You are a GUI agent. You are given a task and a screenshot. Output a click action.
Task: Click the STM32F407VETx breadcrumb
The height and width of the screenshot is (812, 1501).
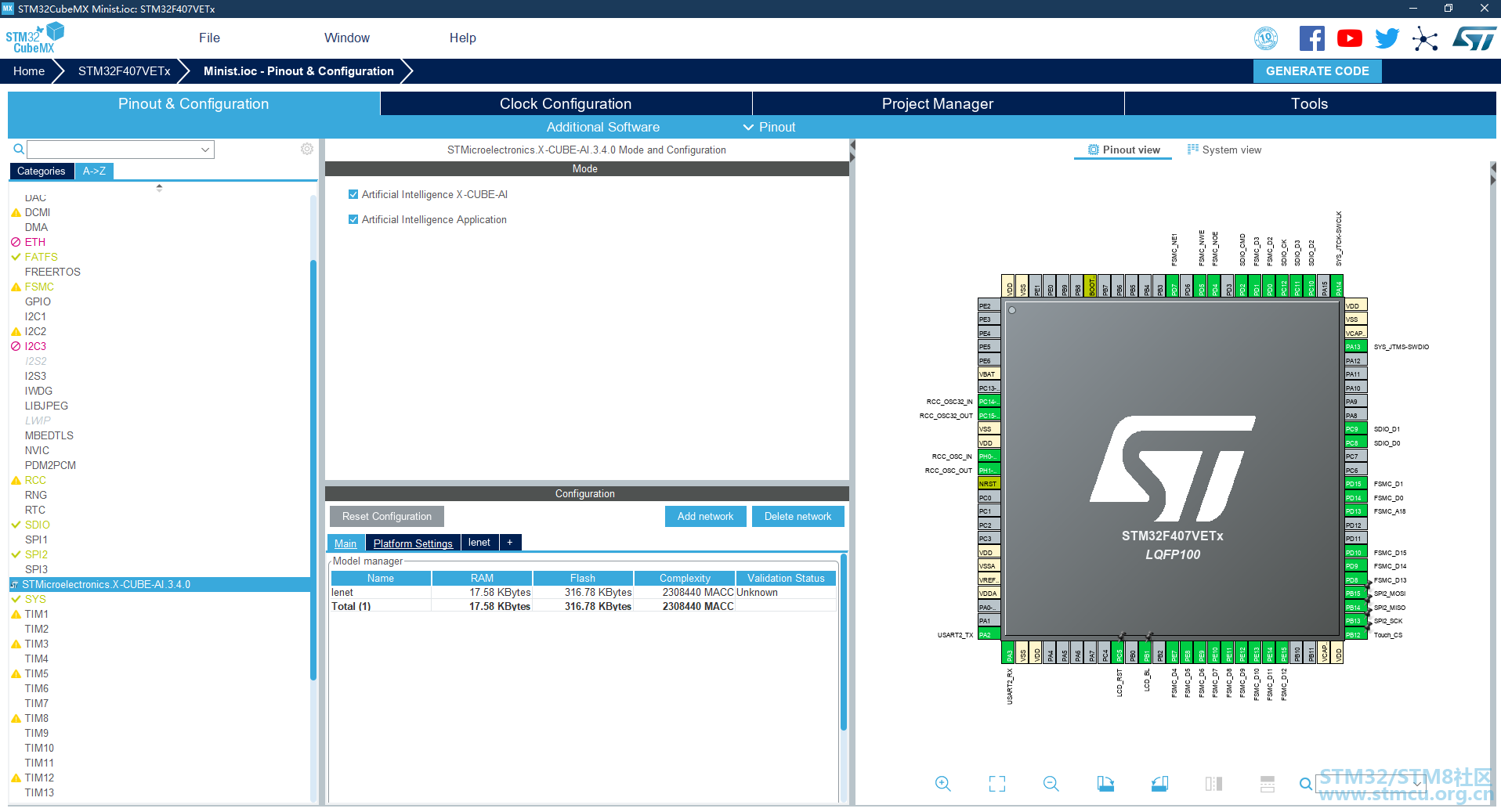pyautogui.click(x=125, y=71)
